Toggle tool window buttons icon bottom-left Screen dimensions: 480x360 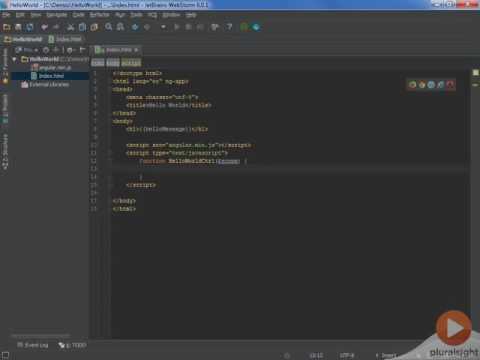[5, 355]
